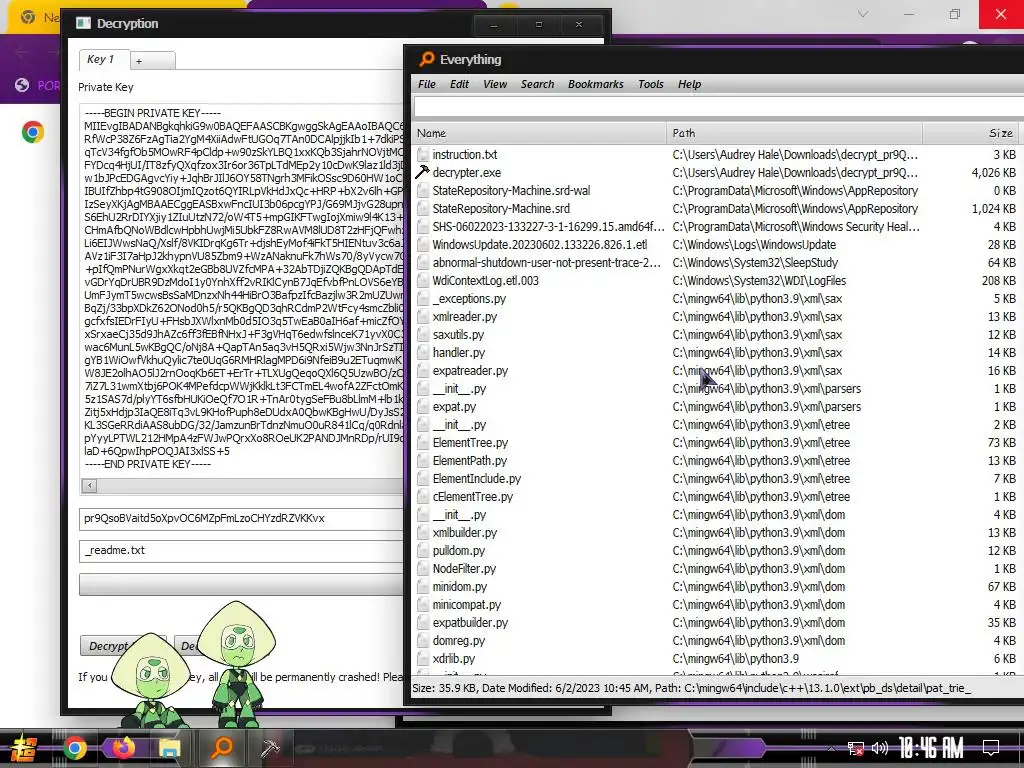Screen dimensions: 1024x768
Task: Select the minicompat.py file name
Action: coord(466,605)
